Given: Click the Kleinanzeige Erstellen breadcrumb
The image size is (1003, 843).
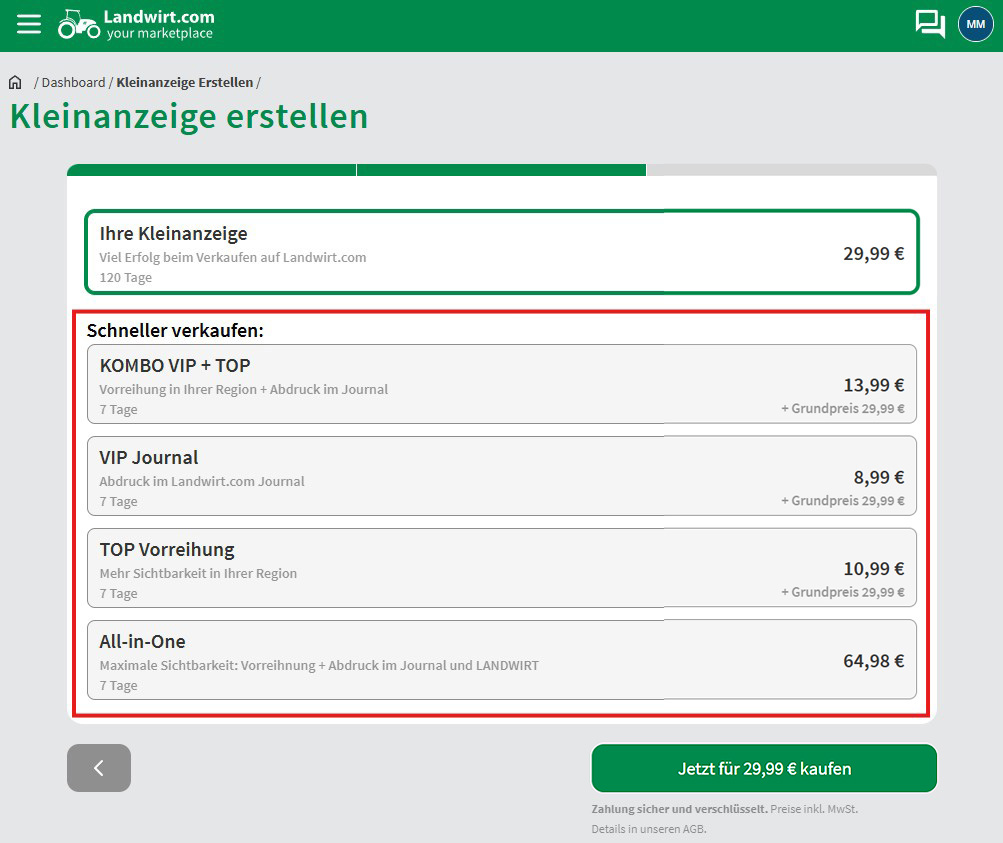Looking at the screenshot, I should pyautogui.click(x=184, y=83).
